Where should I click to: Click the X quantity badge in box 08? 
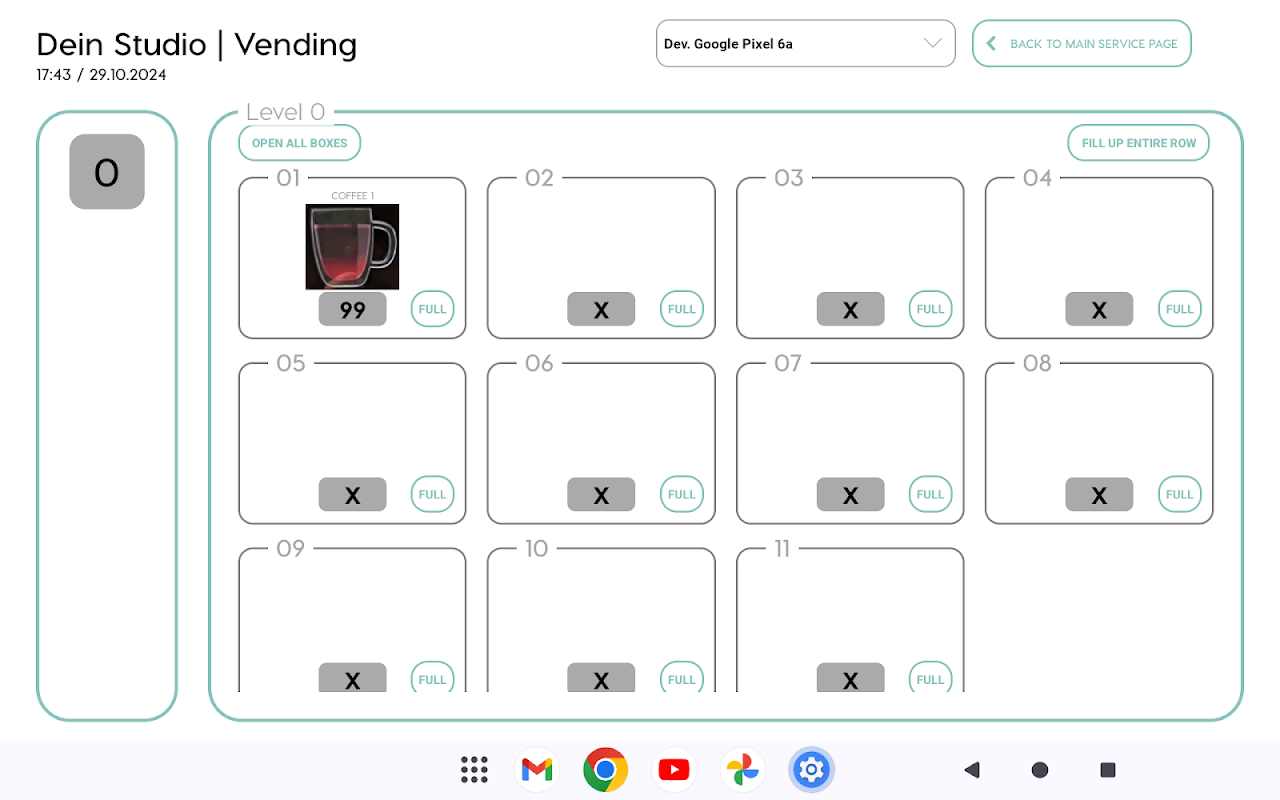click(1099, 494)
